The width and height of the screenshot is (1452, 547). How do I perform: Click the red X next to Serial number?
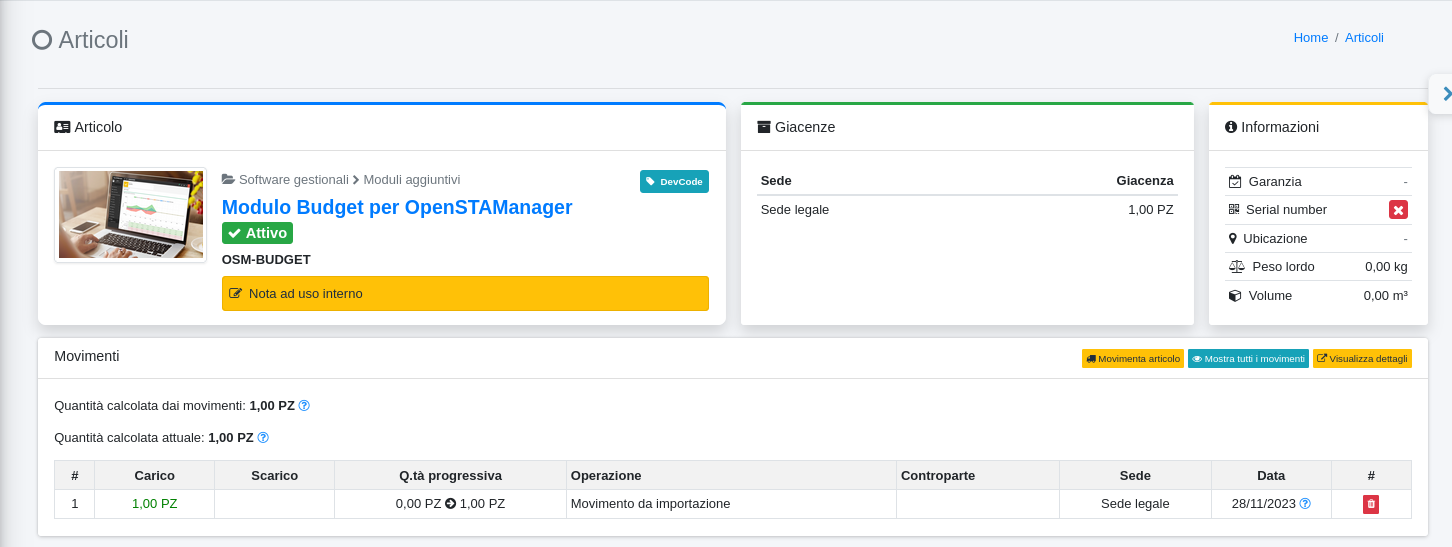1398,209
